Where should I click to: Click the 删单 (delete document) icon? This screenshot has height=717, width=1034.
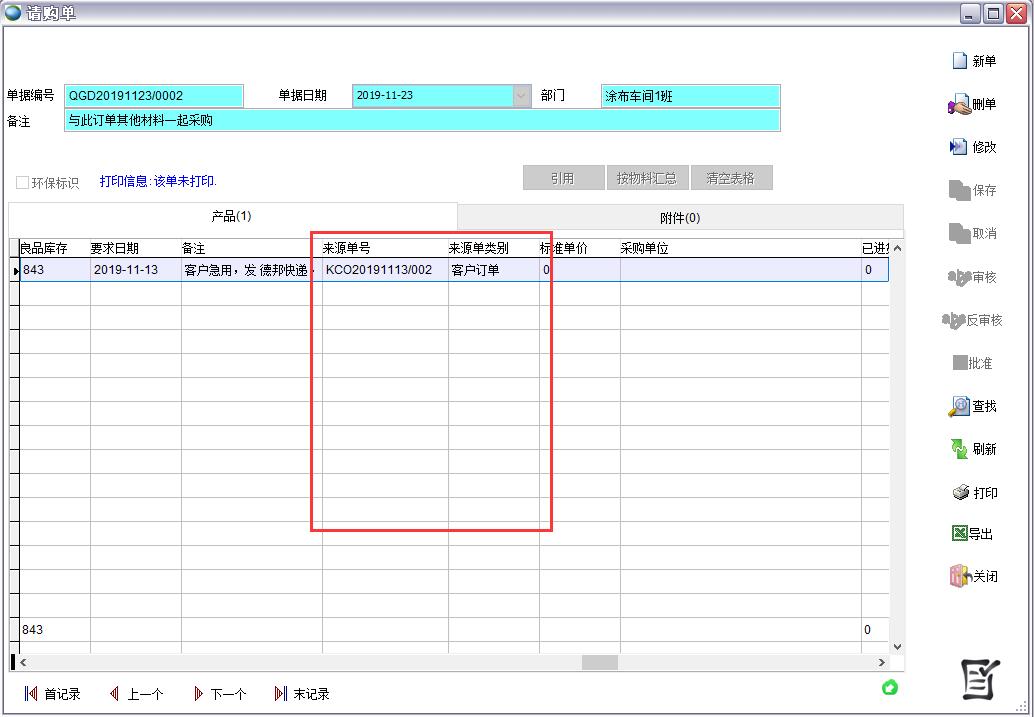[x=959, y=104]
